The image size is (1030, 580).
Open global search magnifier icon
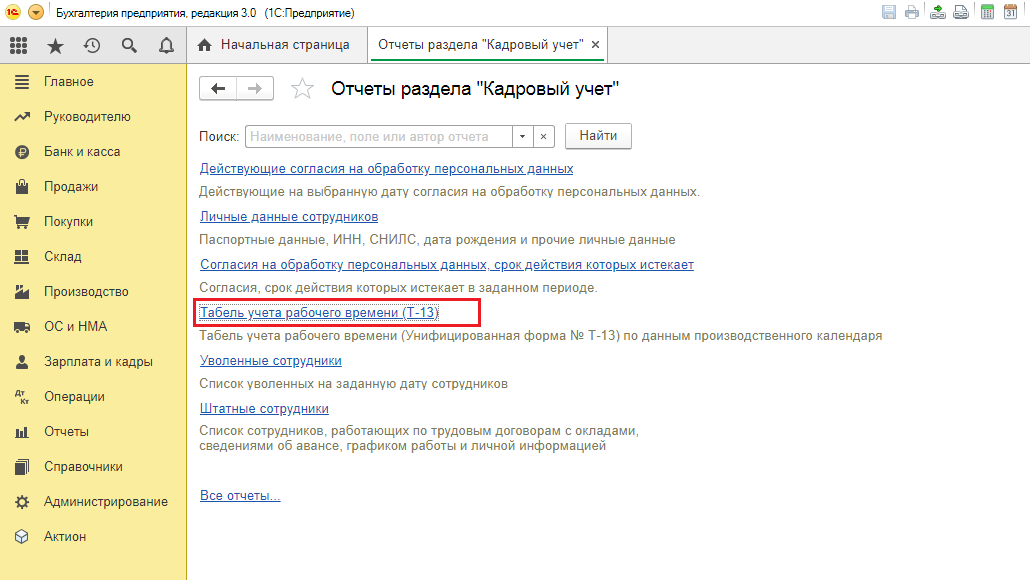coord(129,45)
